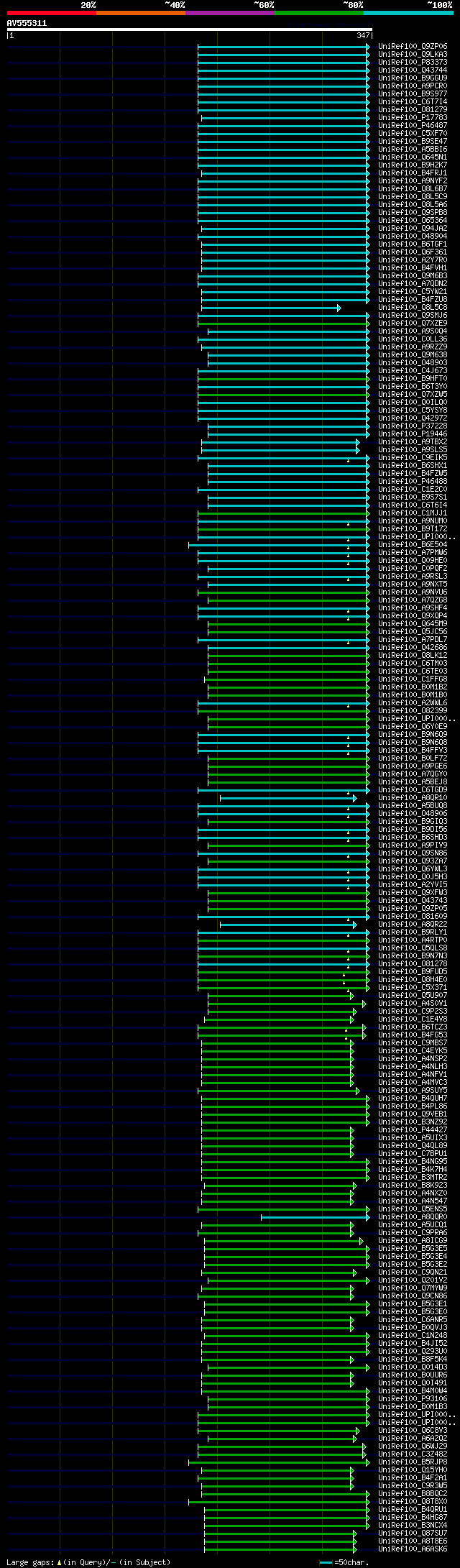The width and height of the screenshot is (460, 1568).
Task: Select label UniRef100_A6ASK6
Action: pos(413,1549)
